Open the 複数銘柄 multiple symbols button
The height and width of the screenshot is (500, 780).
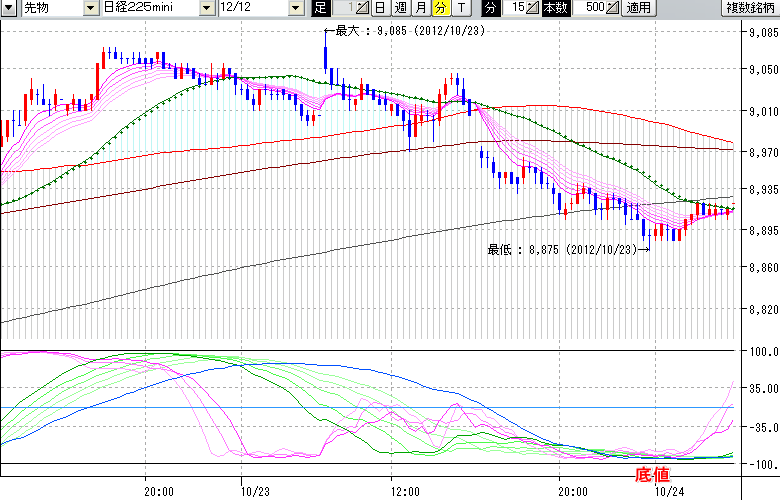[x=750, y=8]
